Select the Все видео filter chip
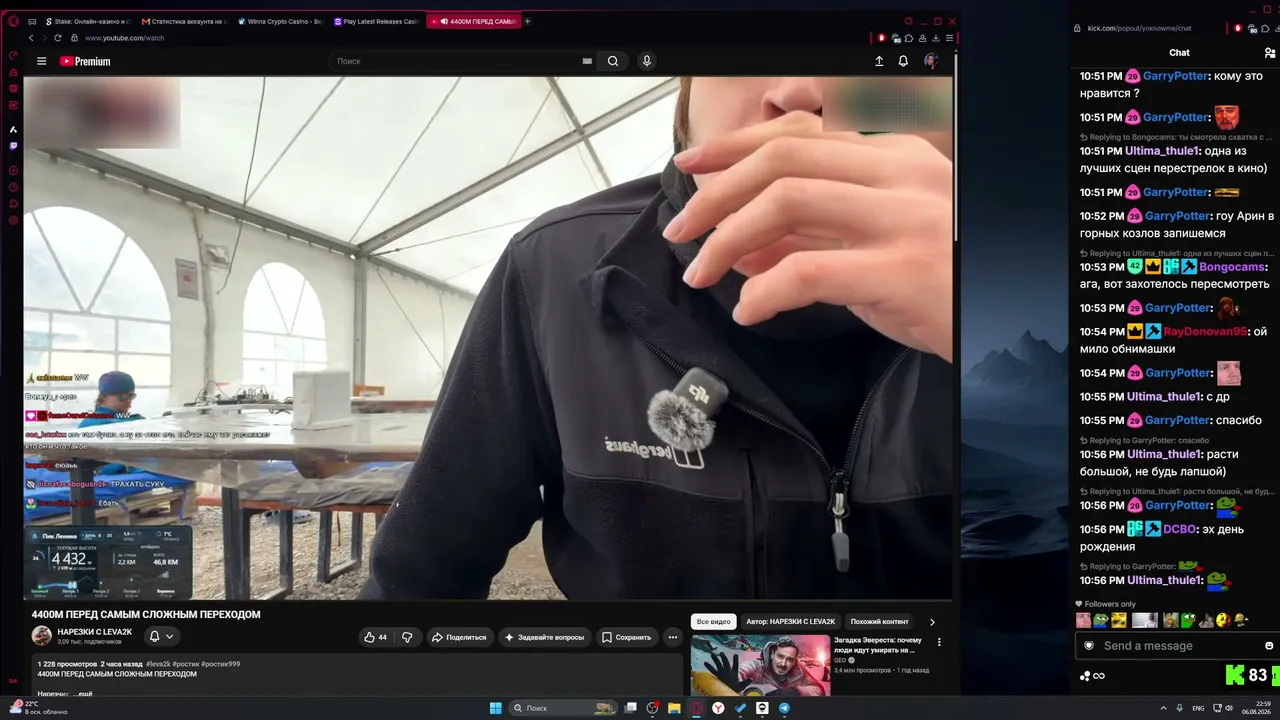Viewport: 1280px width, 720px height. point(714,622)
